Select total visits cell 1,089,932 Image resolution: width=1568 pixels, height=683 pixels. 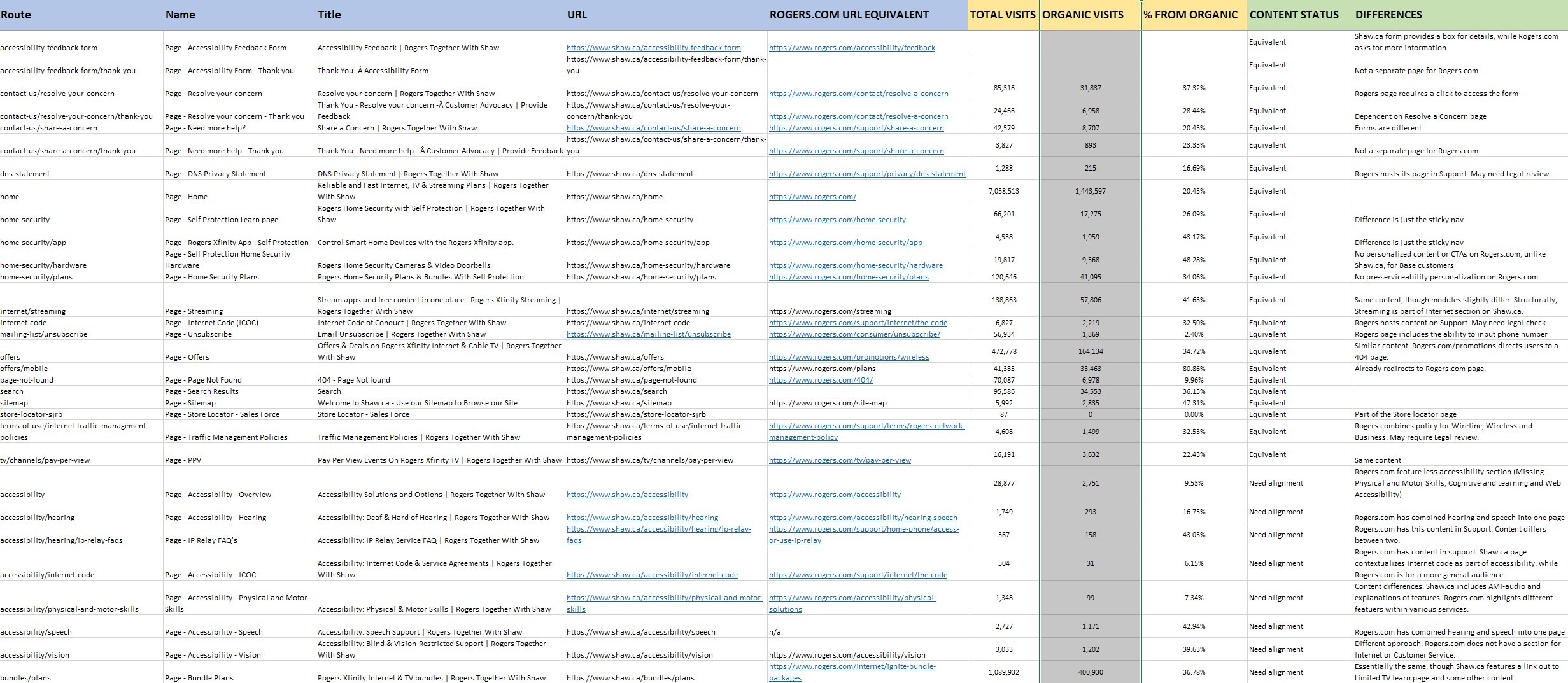click(x=1003, y=672)
